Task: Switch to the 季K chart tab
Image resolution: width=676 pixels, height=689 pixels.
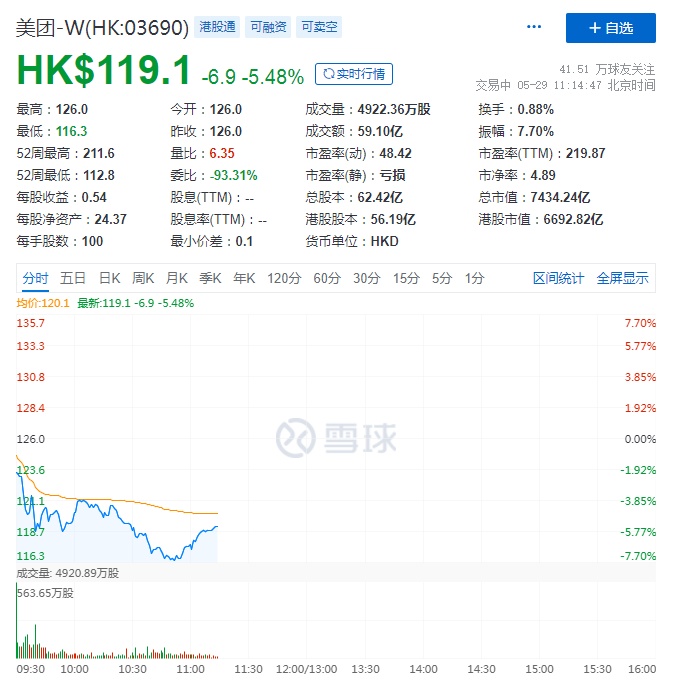Action: point(210,278)
